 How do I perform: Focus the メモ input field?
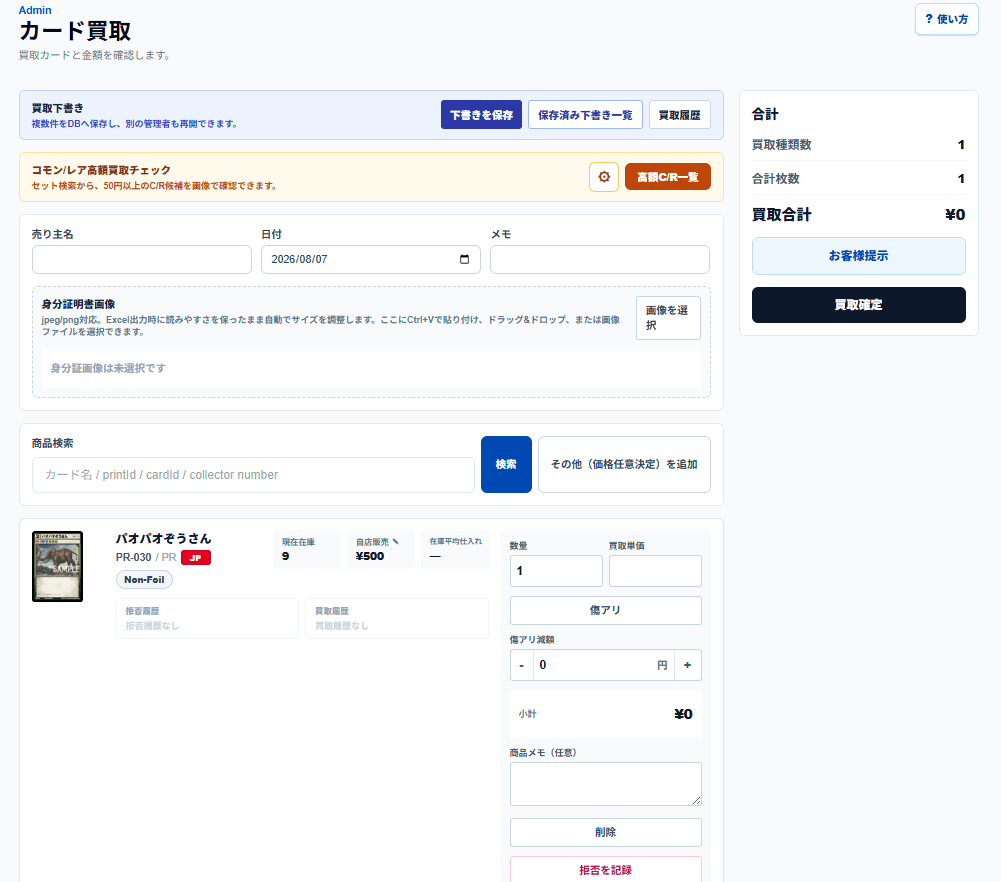(x=599, y=260)
